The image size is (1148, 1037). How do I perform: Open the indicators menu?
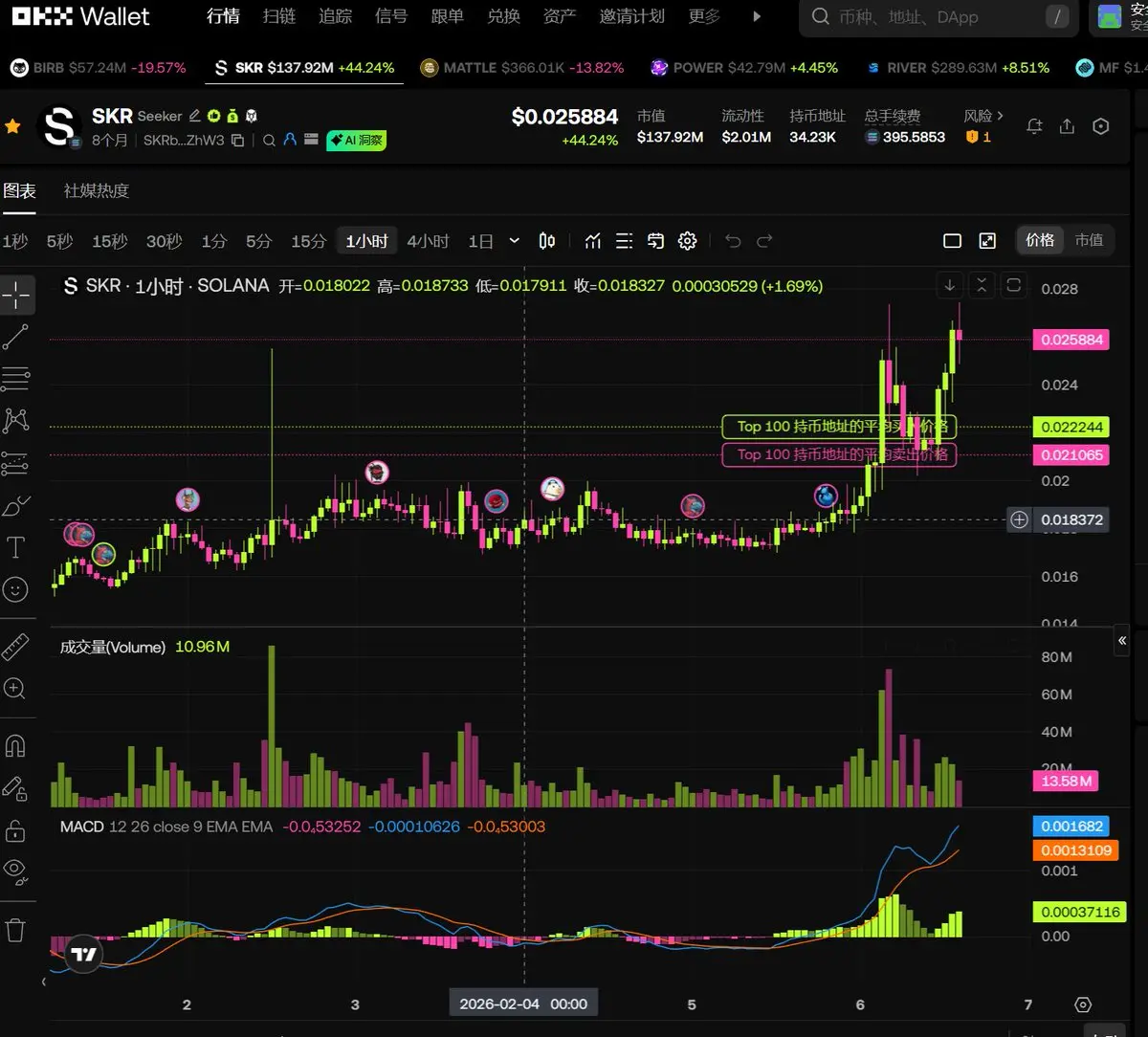click(593, 241)
